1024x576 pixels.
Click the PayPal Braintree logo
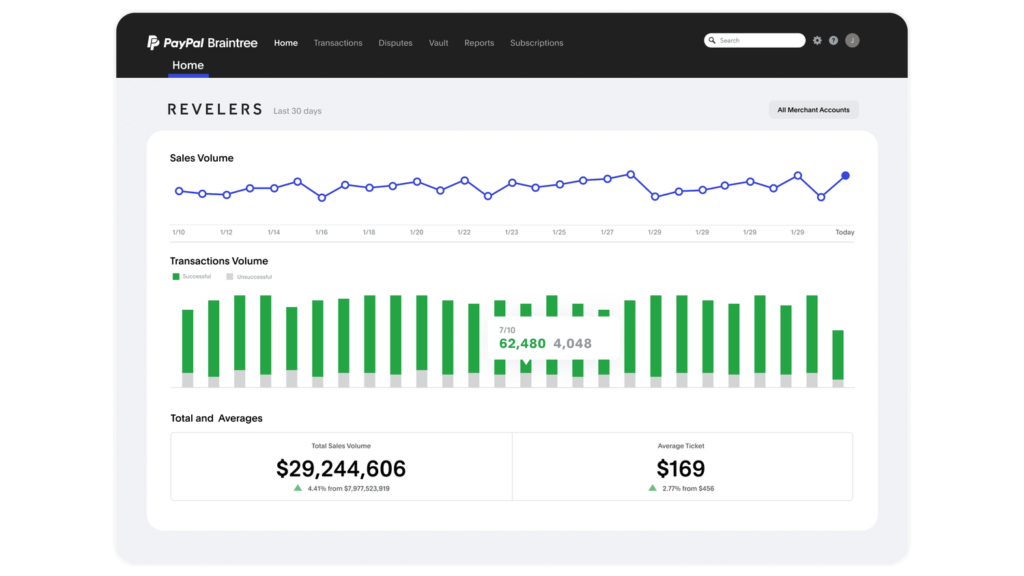(202, 43)
